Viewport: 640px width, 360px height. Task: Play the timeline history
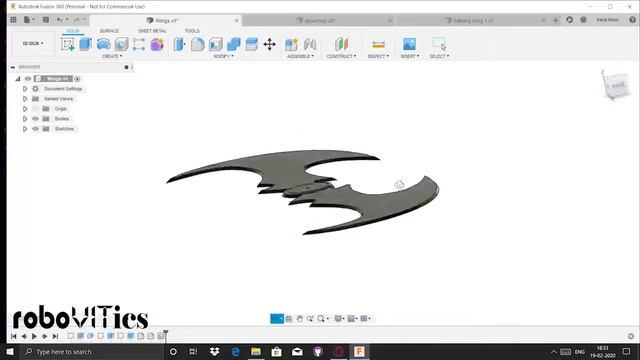pyautogui.click(x=34, y=336)
